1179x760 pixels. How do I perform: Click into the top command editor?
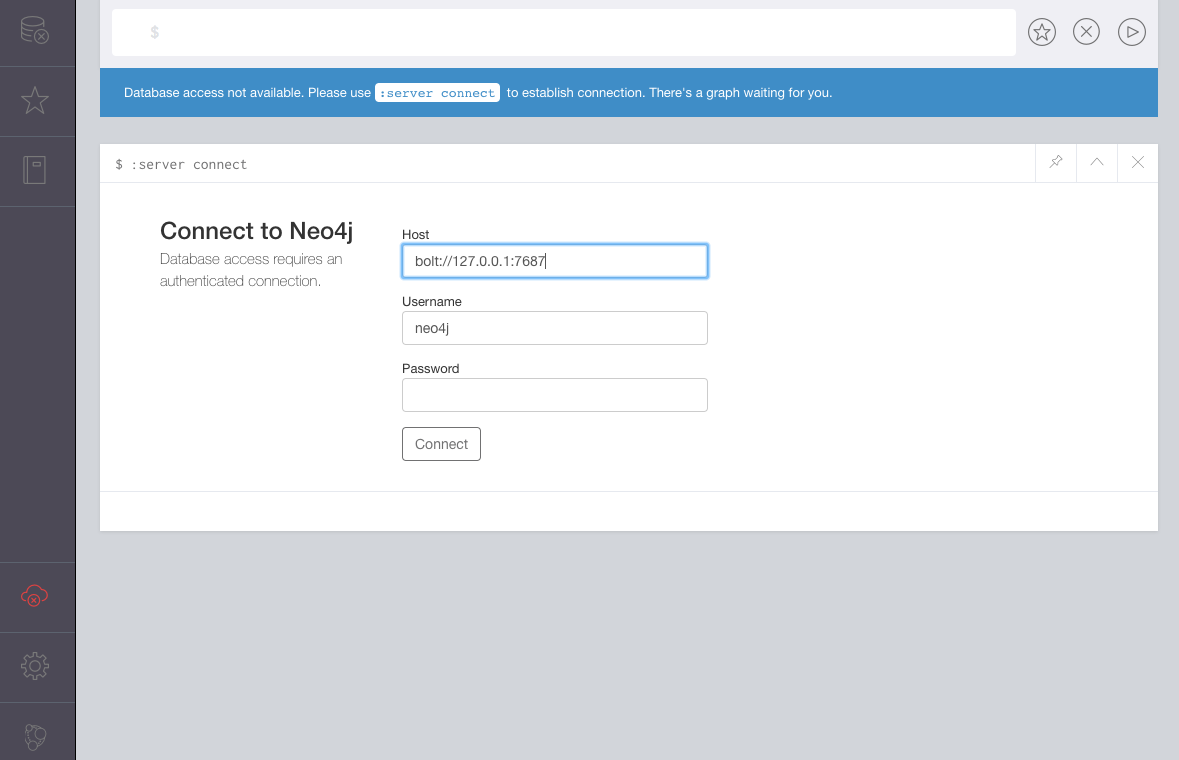pyautogui.click(x=580, y=32)
